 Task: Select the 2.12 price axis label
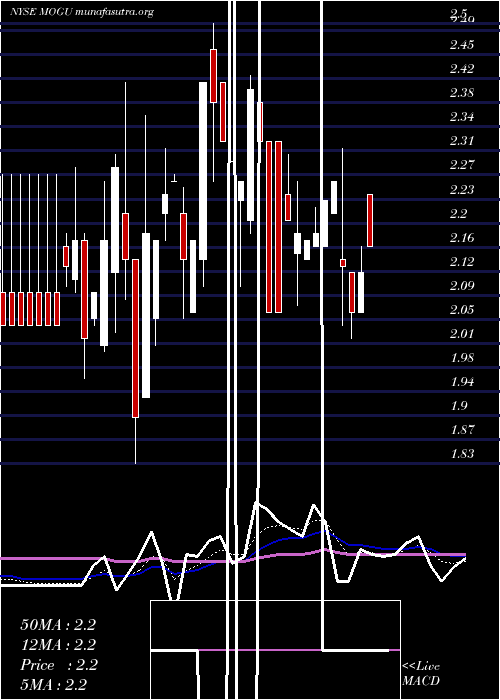[462, 262]
